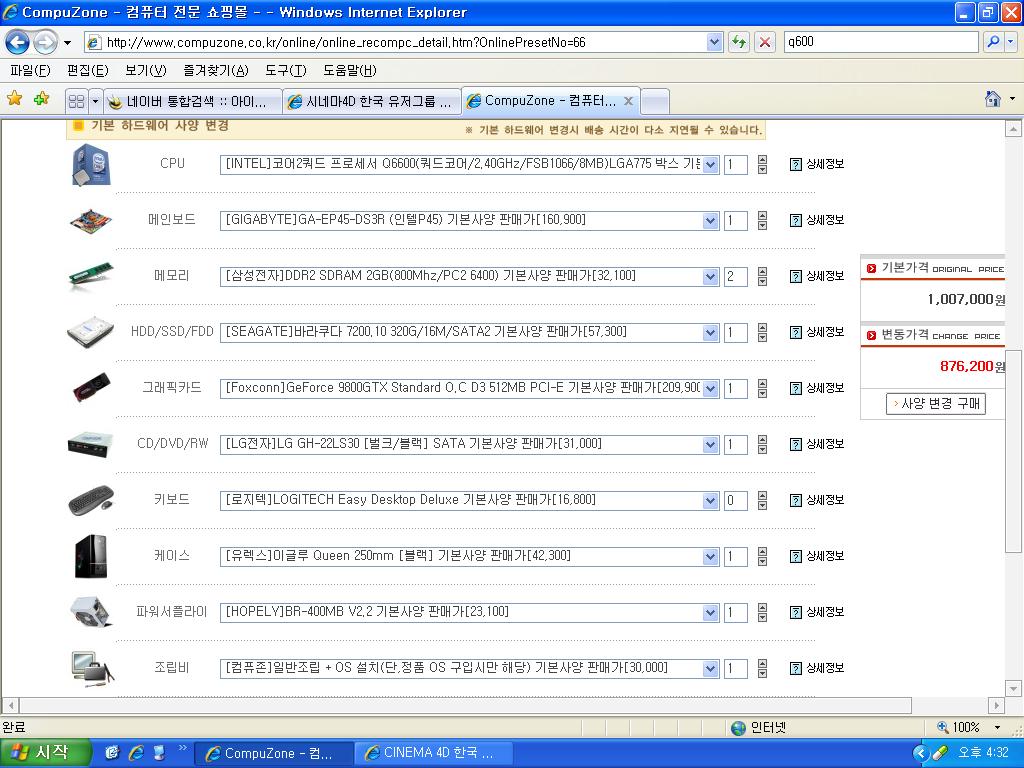Expand the LG GH-22LS30 optical drive dropdown
The height and width of the screenshot is (768, 1024).
click(x=711, y=445)
